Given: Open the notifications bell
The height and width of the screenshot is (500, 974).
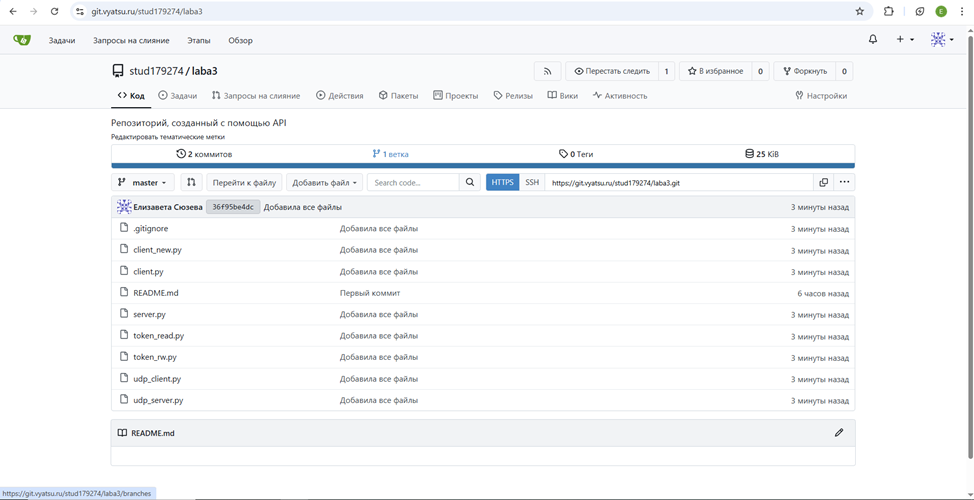Looking at the screenshot, I should pyautogui.click(x=872, y=40).
